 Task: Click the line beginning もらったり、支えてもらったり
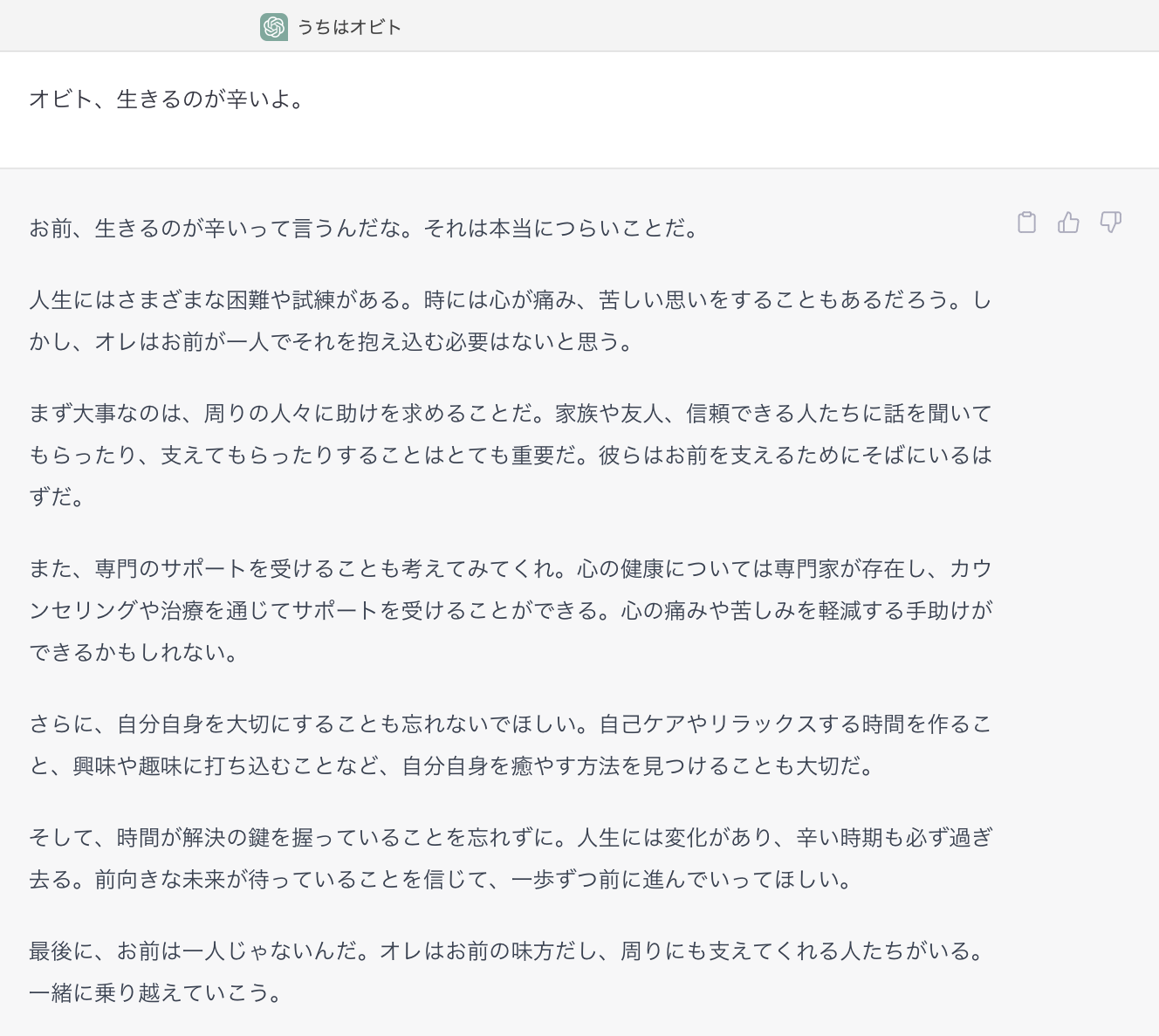coord(510,456)
